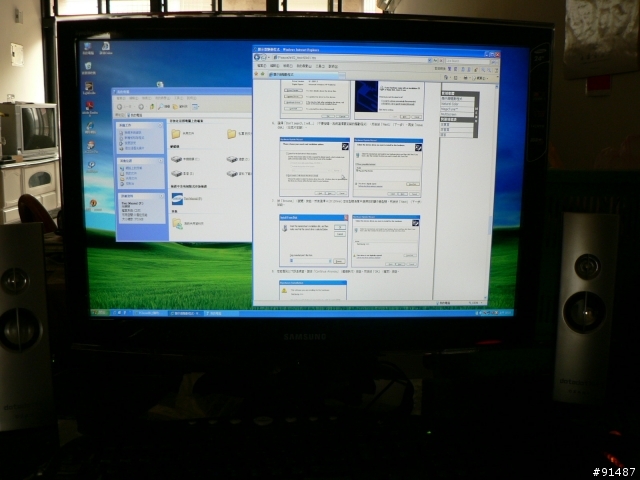Click Home icon in IE command bar
The height and width of the screenshot is (480, 640).
pyautogui.click(x=446, y=77)
